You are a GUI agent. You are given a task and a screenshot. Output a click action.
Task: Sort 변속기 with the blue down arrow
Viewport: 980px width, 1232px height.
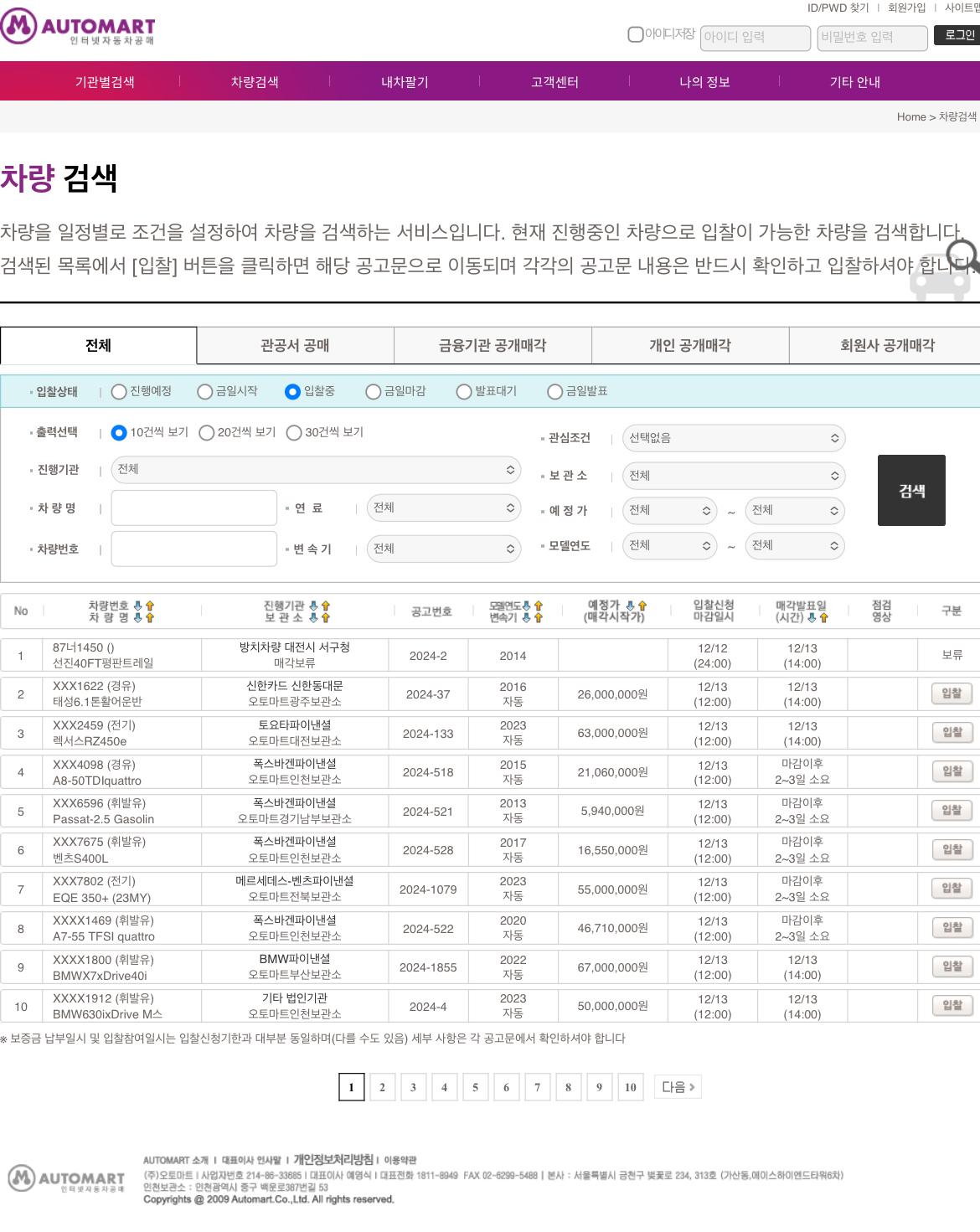(527, 617)
